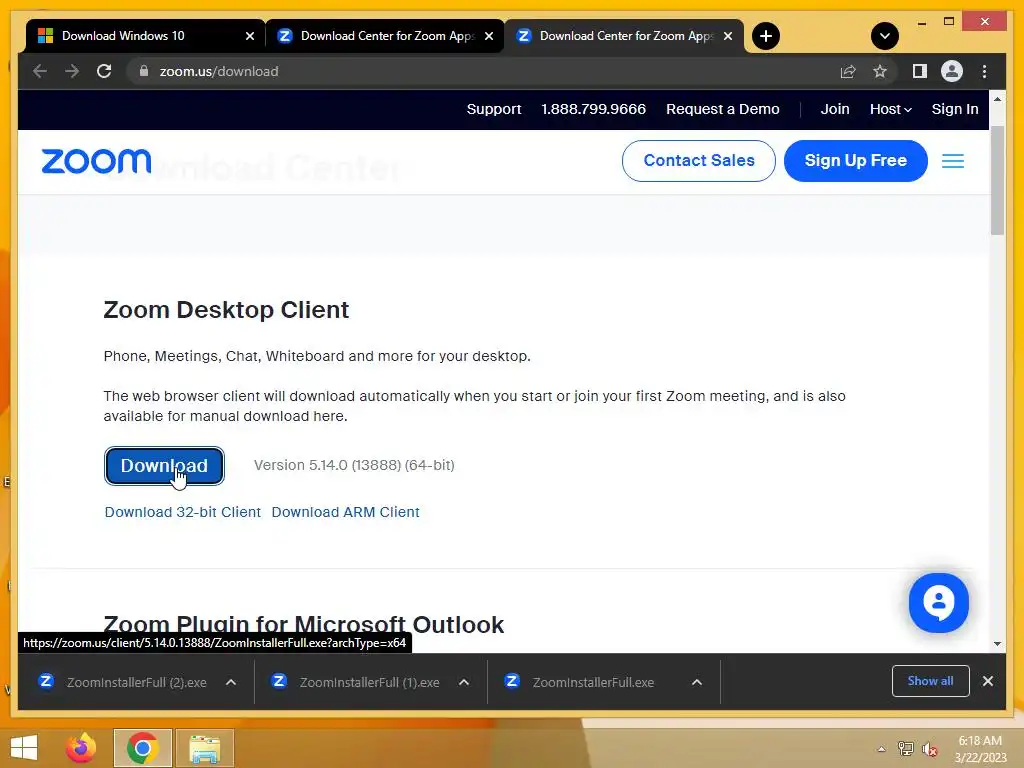The image size is (1024, 768).
Task: Click the Contact Sales button
Action: pyautogui.click(x=699, y=161)
